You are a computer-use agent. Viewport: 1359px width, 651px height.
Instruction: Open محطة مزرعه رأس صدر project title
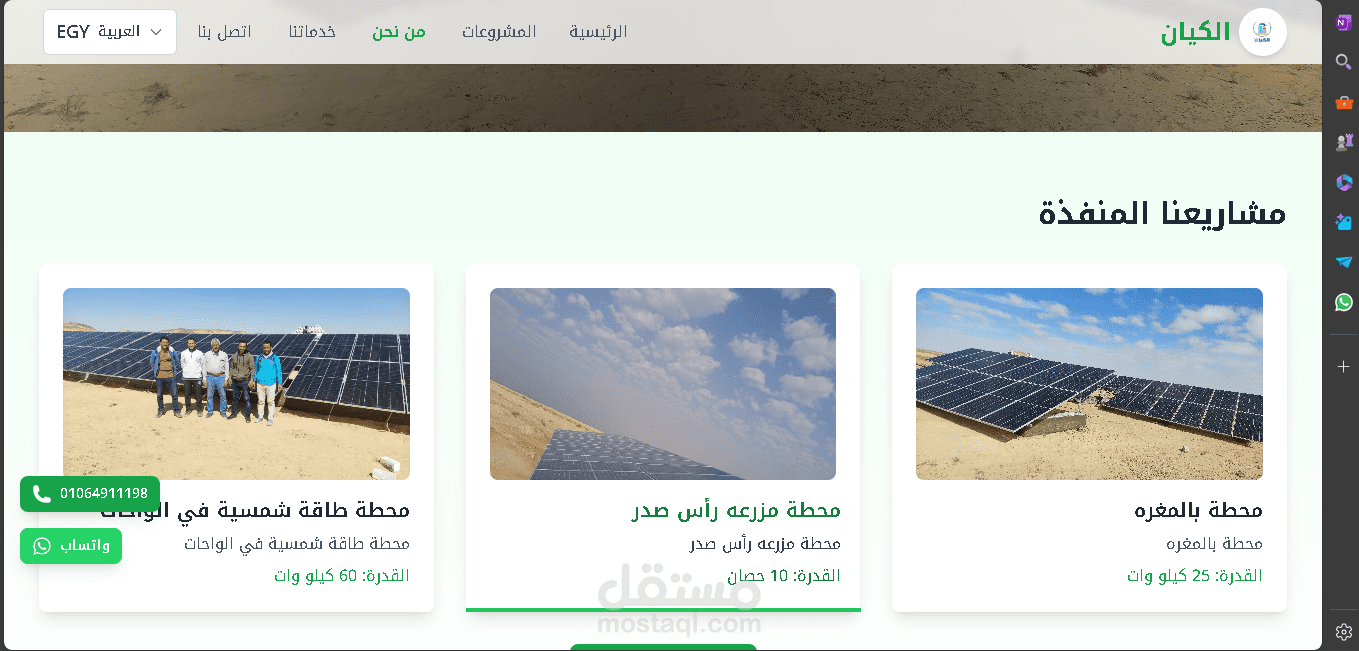[x=736, y=510]
